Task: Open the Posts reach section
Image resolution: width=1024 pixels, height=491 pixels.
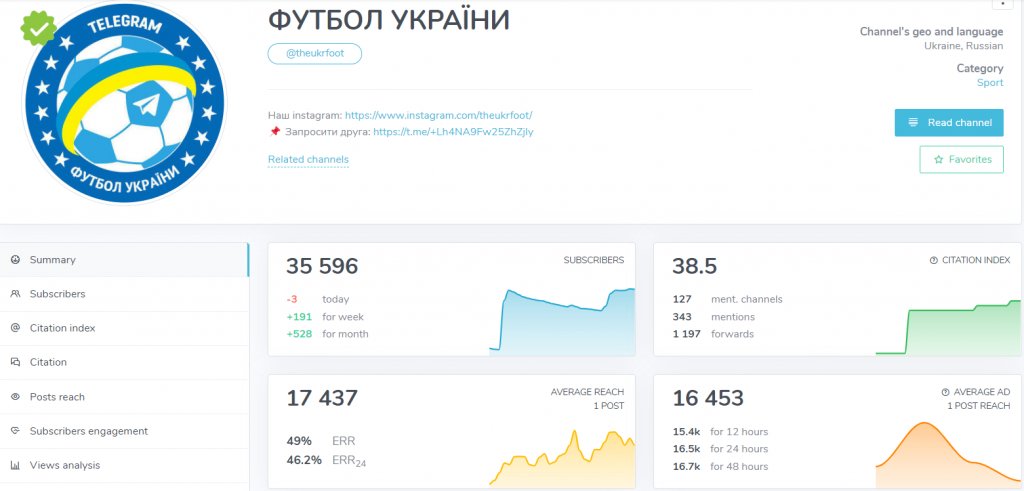Action: point(124,396)
